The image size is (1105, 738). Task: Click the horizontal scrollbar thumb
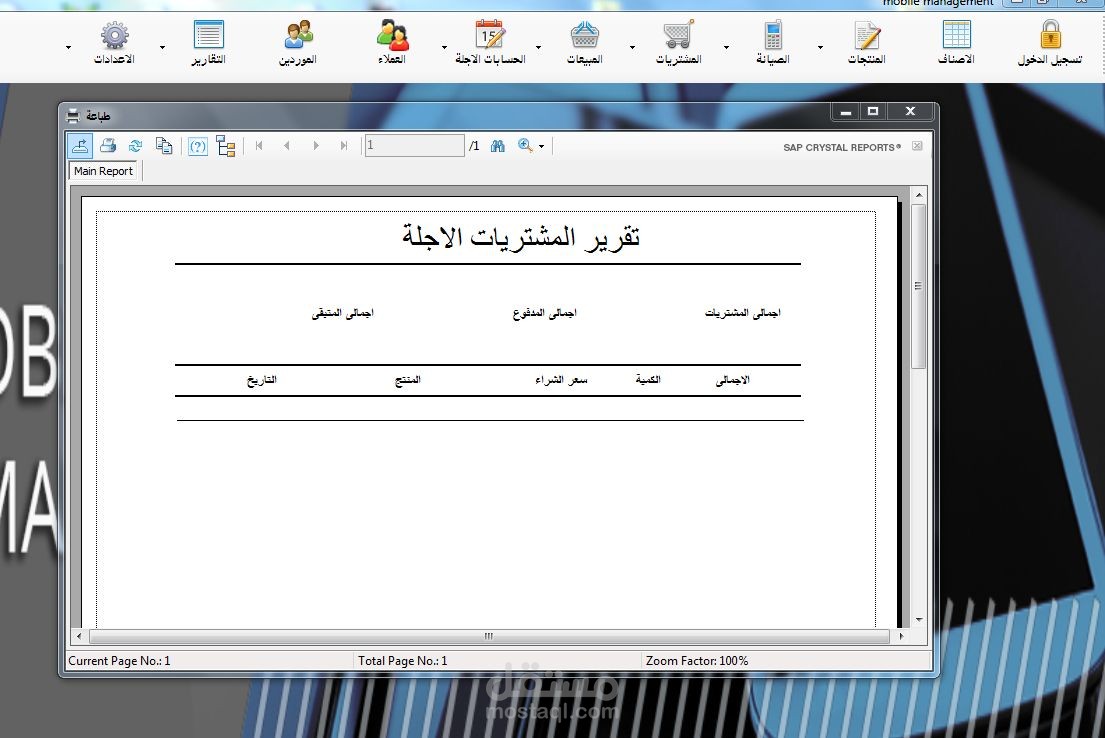click(x=489, y=636)
